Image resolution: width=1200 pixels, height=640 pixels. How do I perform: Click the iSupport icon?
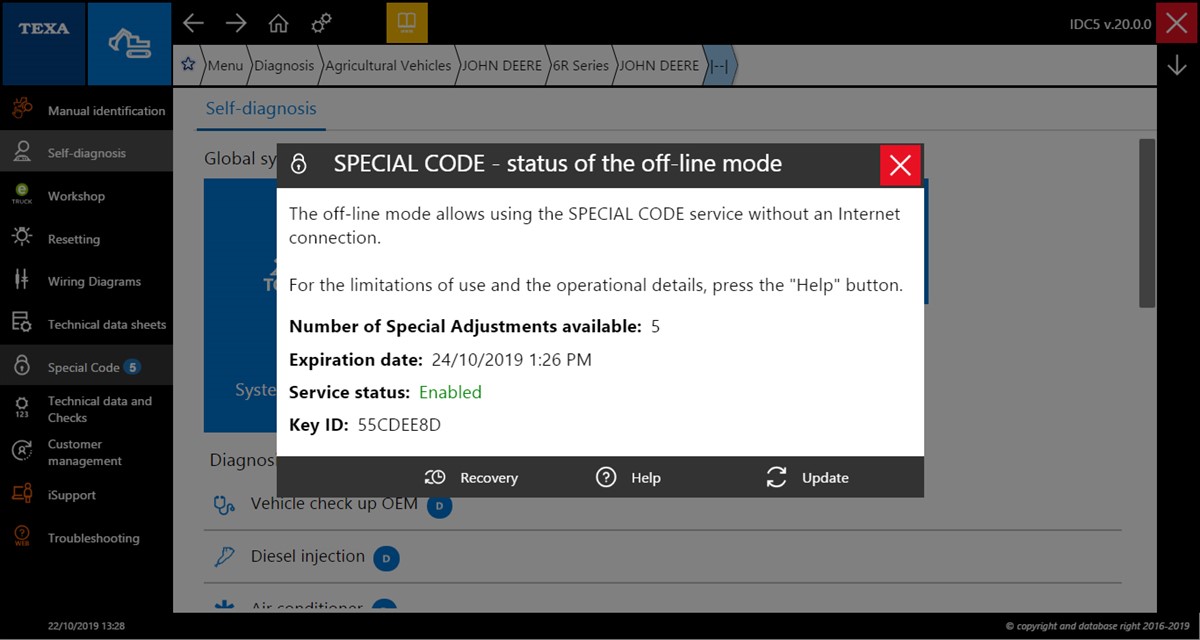(22, 493)
